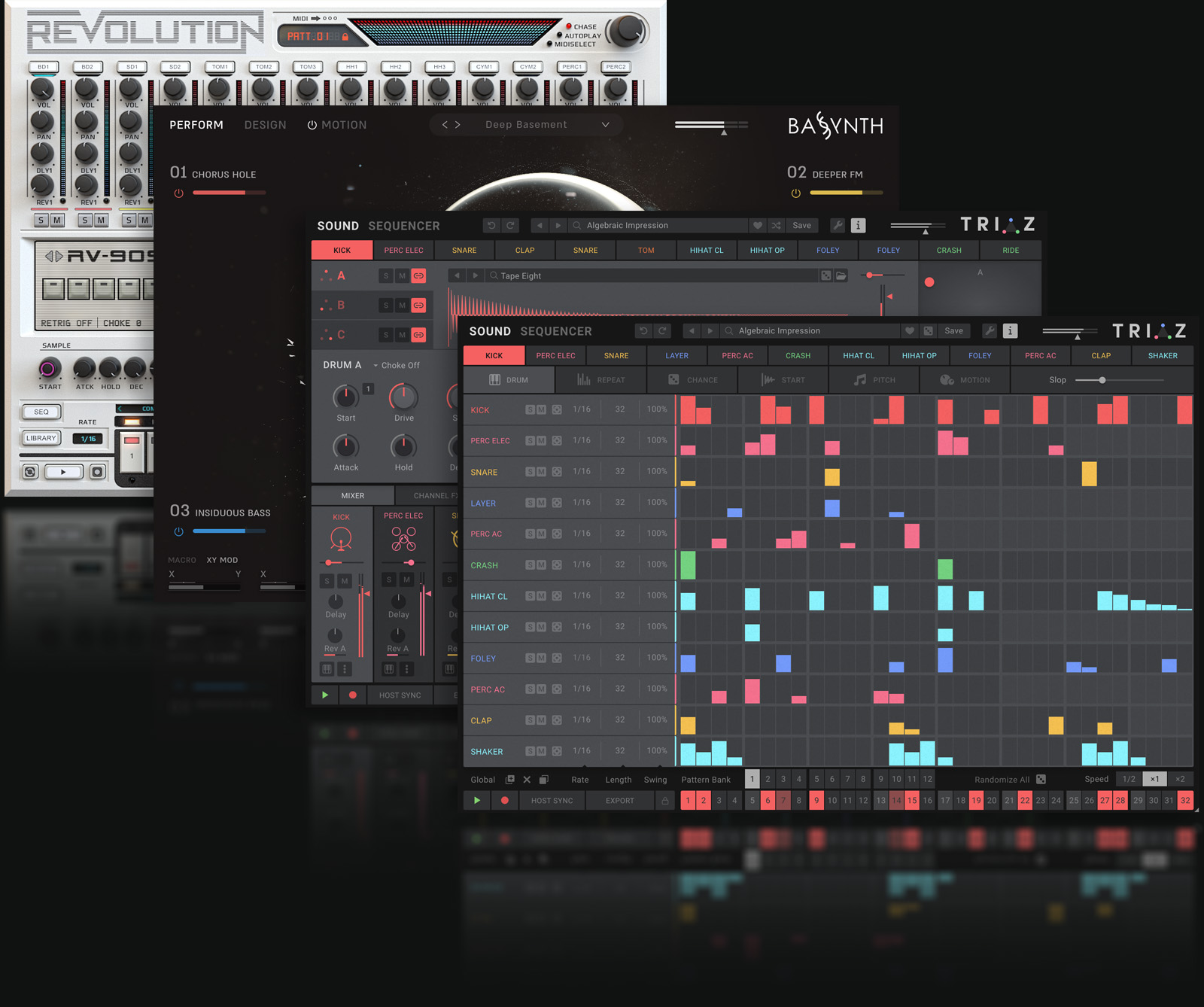Switch to SEQUENCER view in front Triaz window

tap(556, 331)
